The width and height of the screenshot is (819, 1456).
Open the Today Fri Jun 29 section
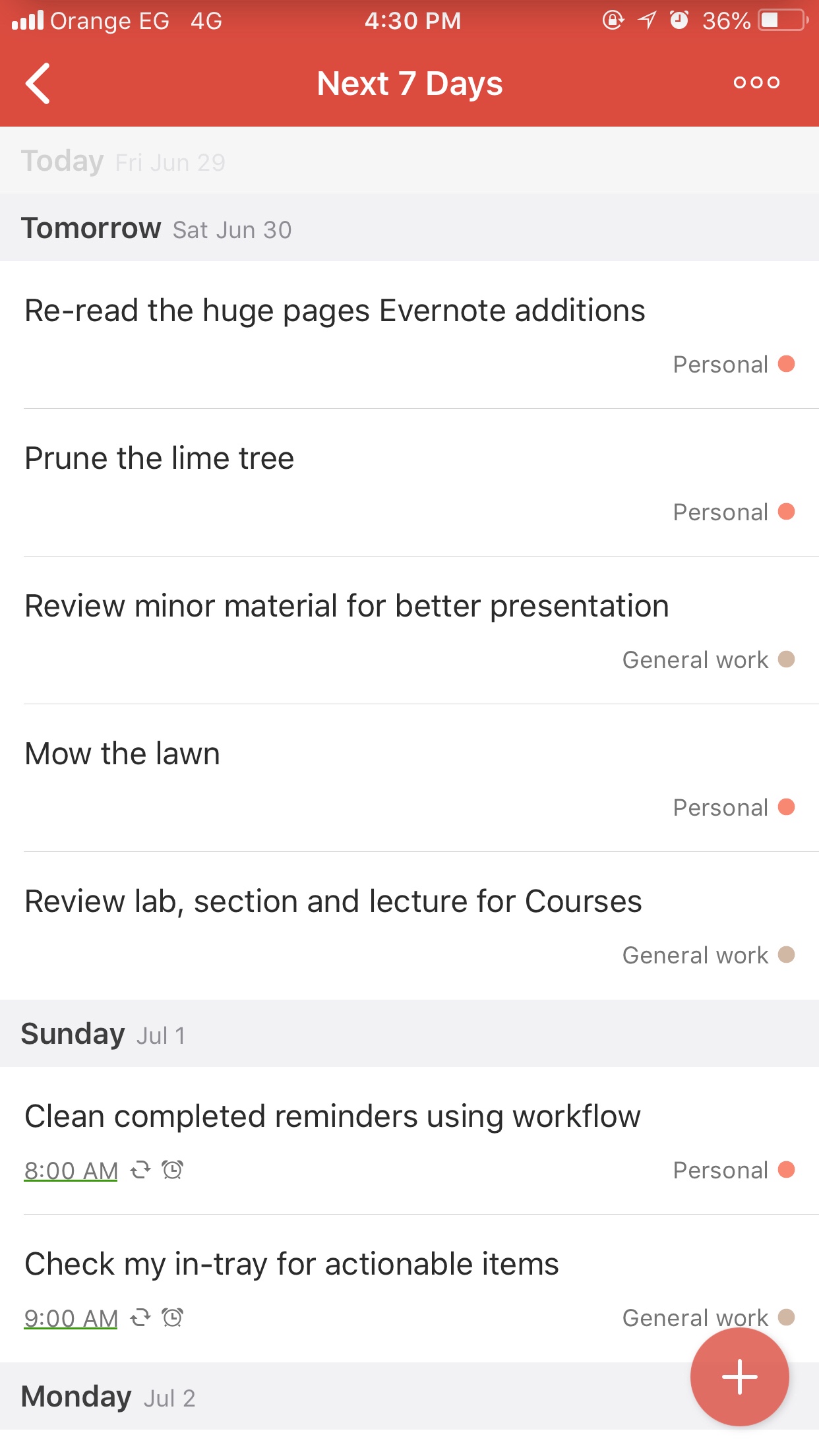point(123,162)
